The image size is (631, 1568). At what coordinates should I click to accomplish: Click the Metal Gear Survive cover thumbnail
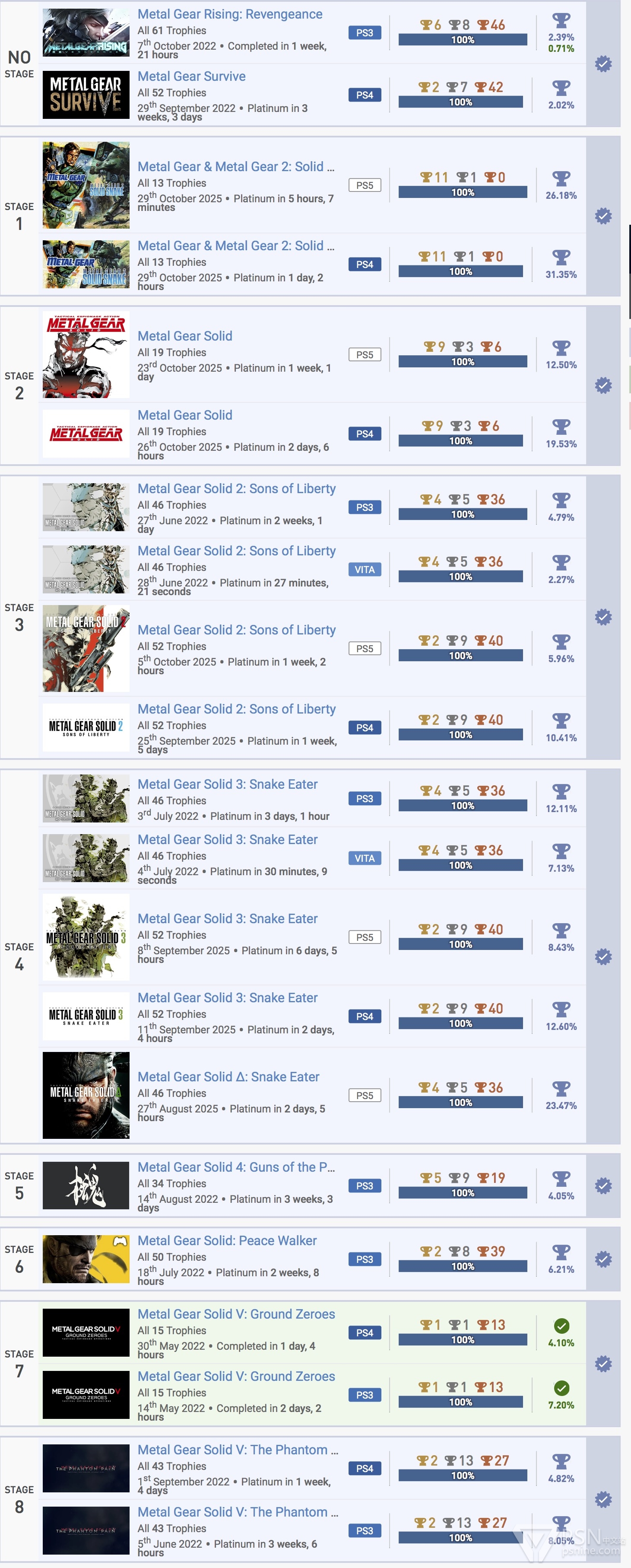[86, 94]
